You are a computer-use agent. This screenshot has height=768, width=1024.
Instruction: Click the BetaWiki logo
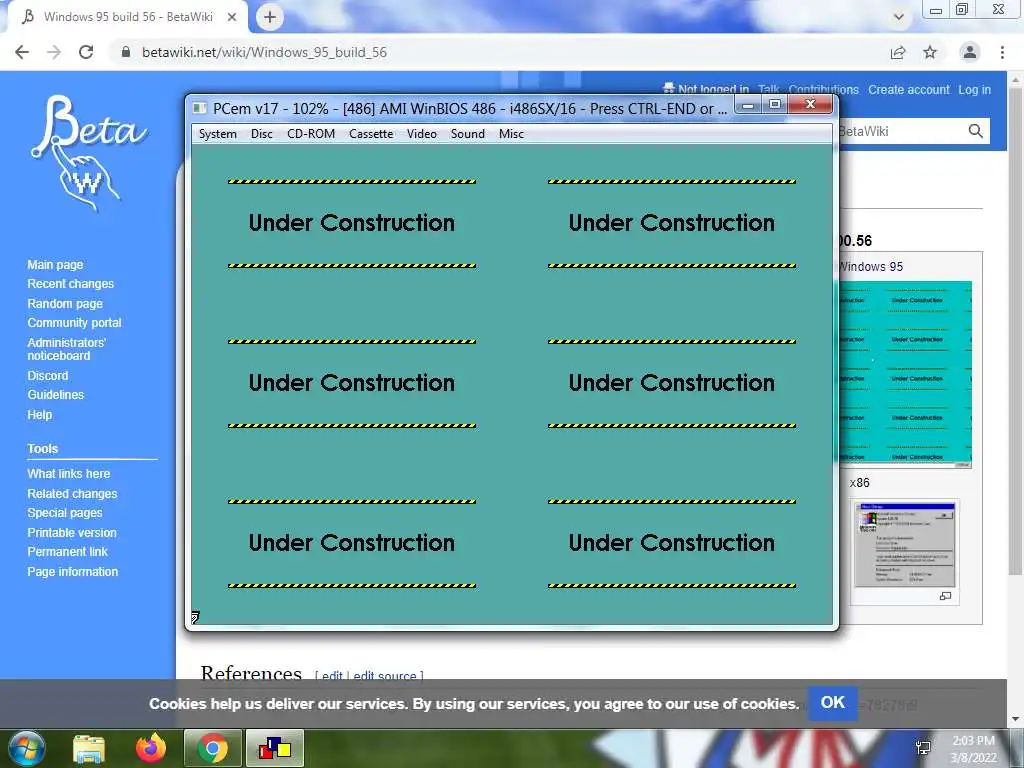pos(89,153)
